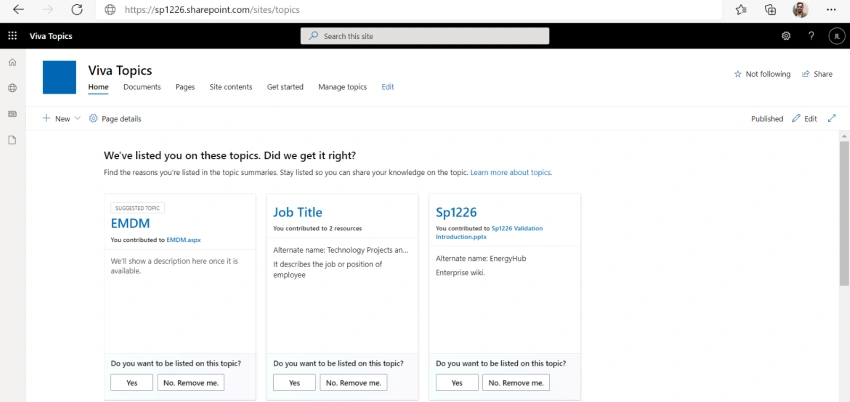Click Yes on the Sp1226 card
This screenshot has height=402, width=850.
pyautogui.click(x=457, y=382)
